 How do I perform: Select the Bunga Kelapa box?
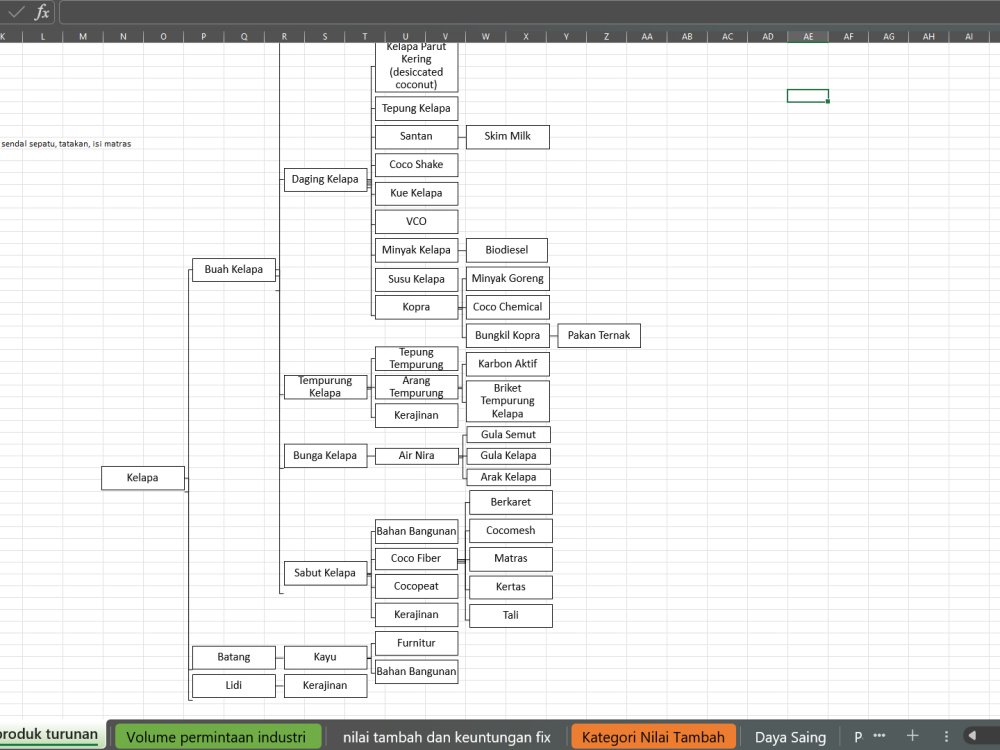coord(325,455)
